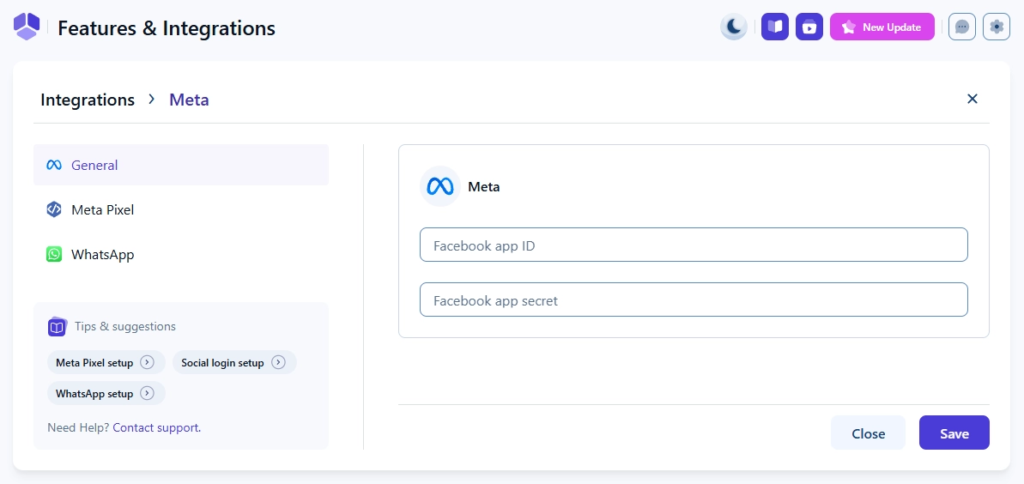Expand the WhatsApp setup tip
The width and height of the screenshot is (1024, 484).
tap(105, 394)
